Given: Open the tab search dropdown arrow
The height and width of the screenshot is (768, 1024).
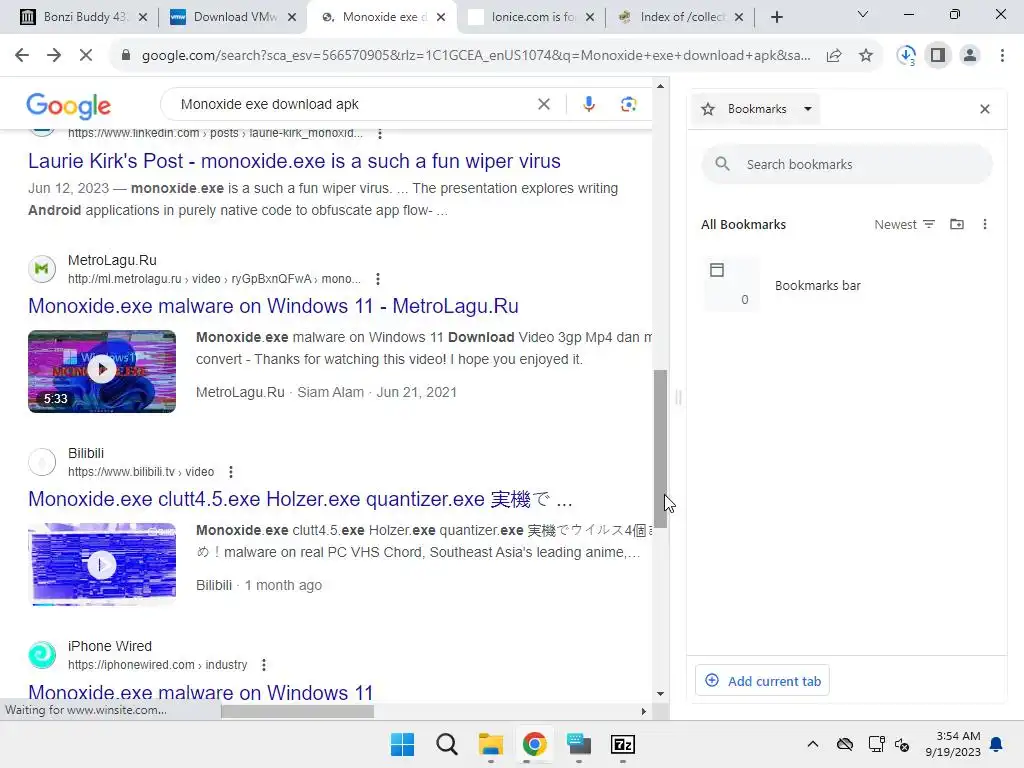Looking at the screenshot, I should pos(863,14).
